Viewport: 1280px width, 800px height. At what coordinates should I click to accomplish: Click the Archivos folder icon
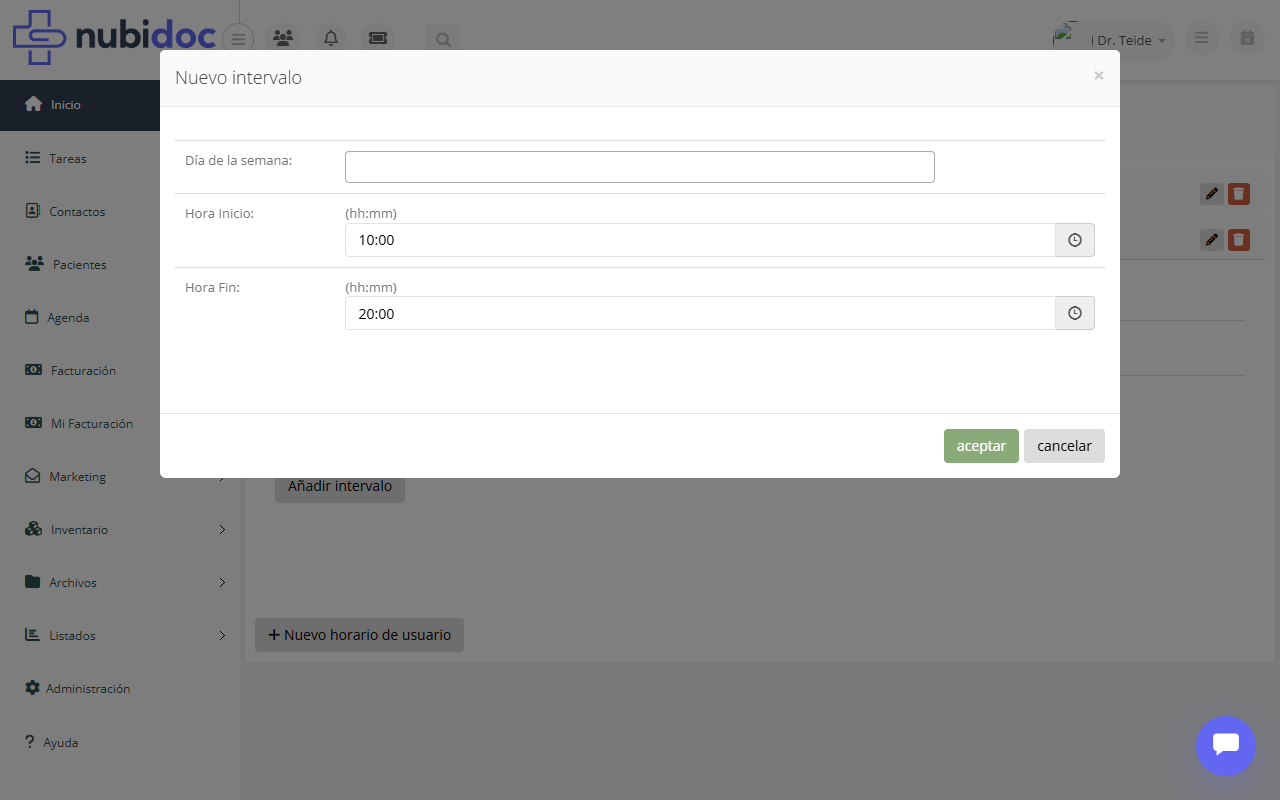point(32,582)
